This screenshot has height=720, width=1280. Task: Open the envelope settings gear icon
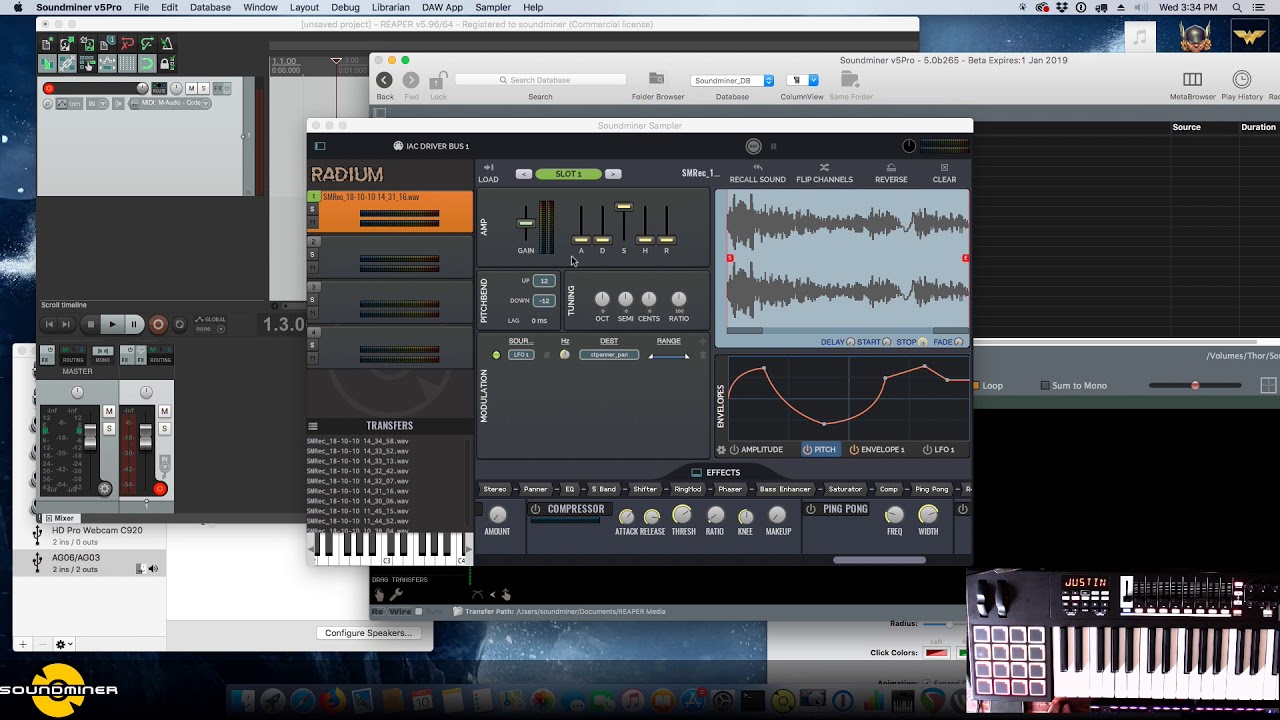point(721,450)
